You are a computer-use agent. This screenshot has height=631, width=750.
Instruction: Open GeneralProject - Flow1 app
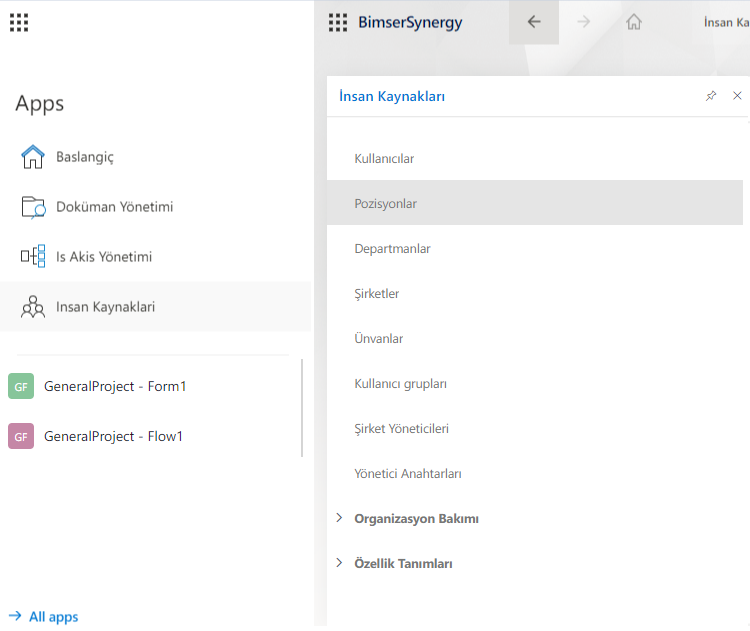coord(113,436)
